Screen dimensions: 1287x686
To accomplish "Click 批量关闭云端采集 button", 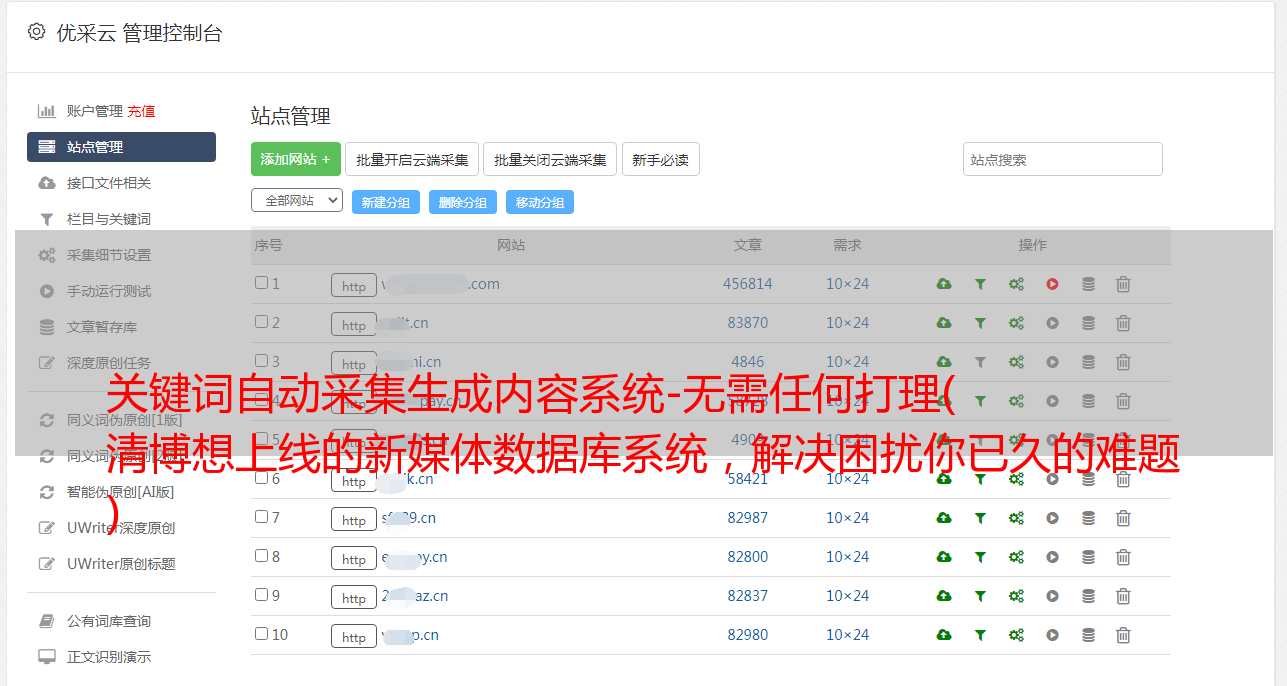I will pos(550,159).
